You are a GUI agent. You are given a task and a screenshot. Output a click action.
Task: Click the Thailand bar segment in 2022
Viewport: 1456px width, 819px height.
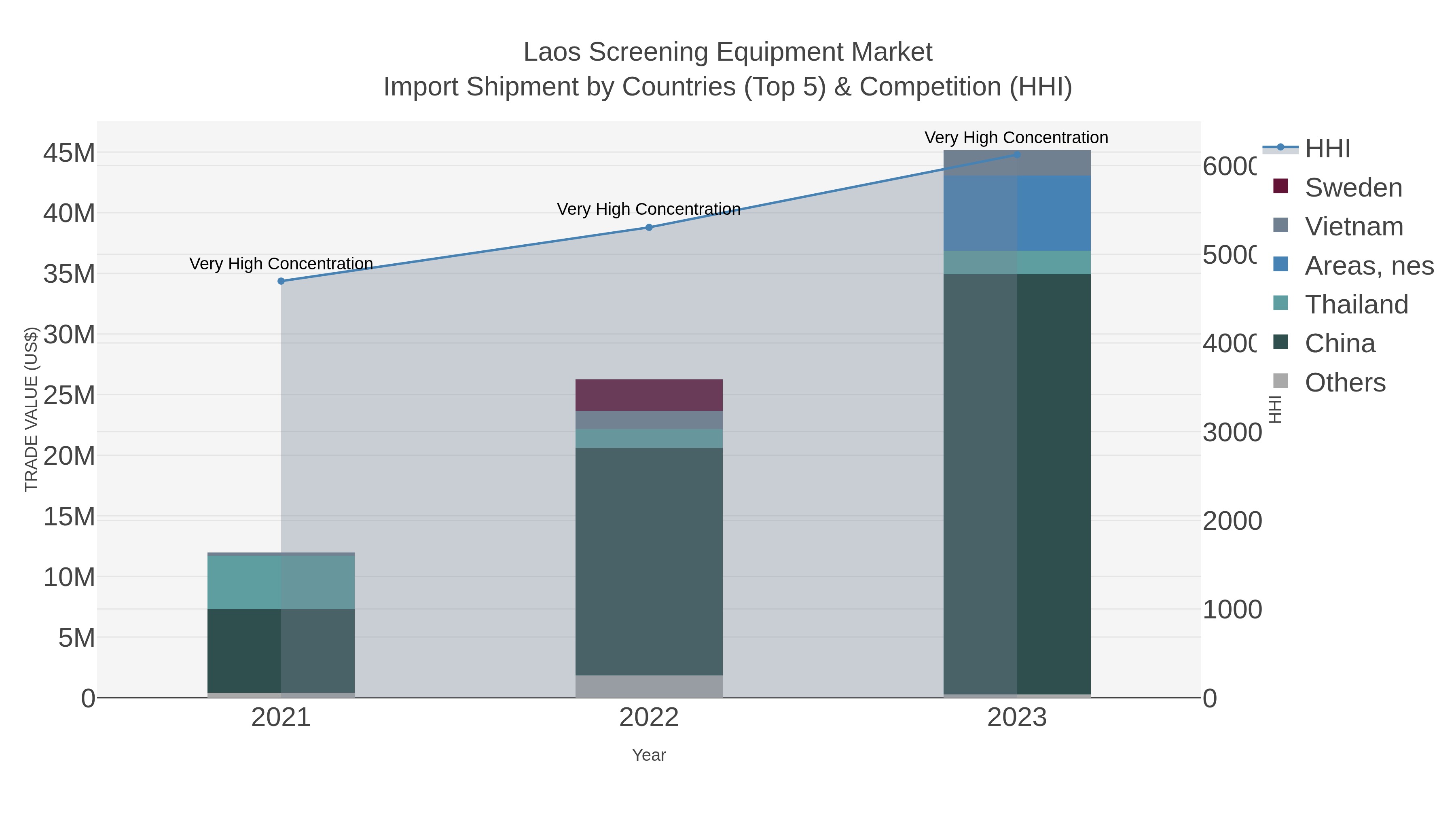pos(649,438)
